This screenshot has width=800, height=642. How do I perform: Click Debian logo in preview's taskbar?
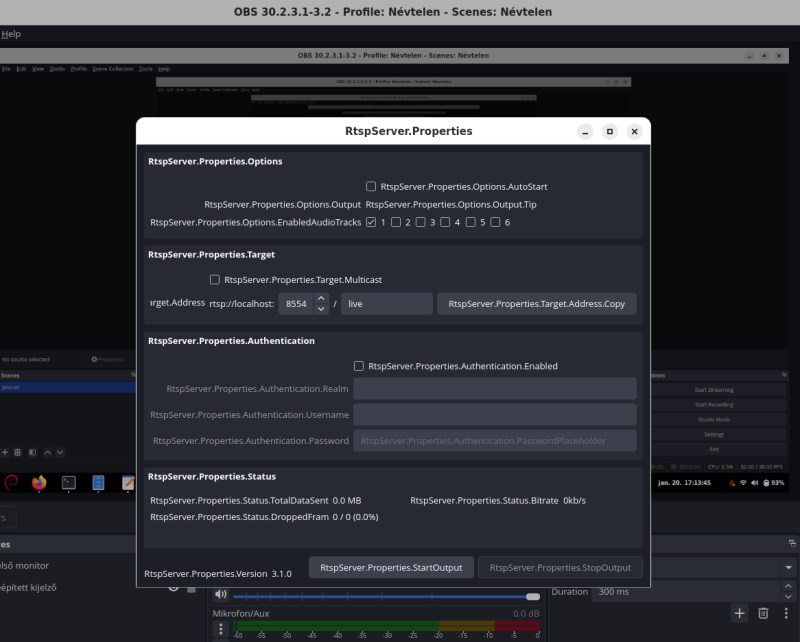click(11, 482)
